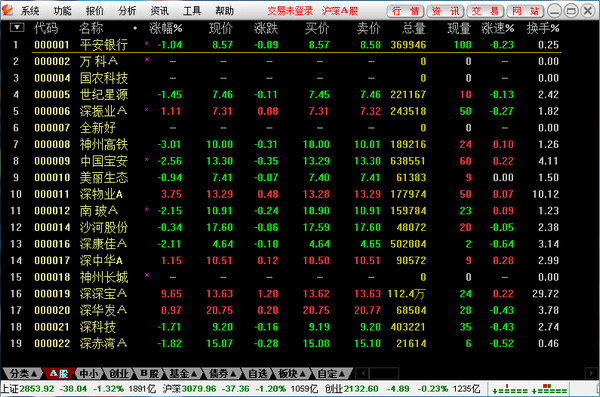The image size is (600, 397).
Task: Open the dropdown arrow beside 代码 header
Action: (x=17, y=28)
